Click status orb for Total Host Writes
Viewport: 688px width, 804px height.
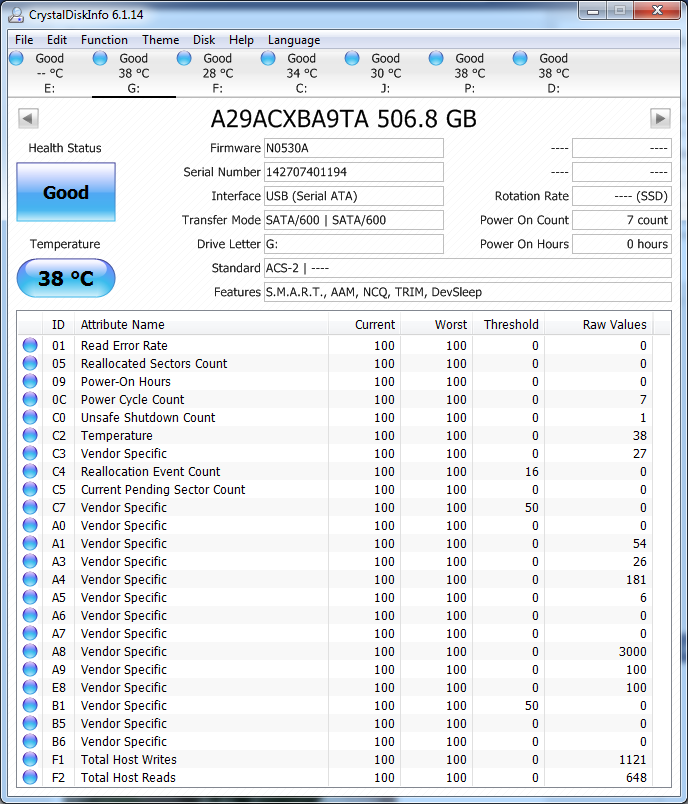[x=30, y=760]
